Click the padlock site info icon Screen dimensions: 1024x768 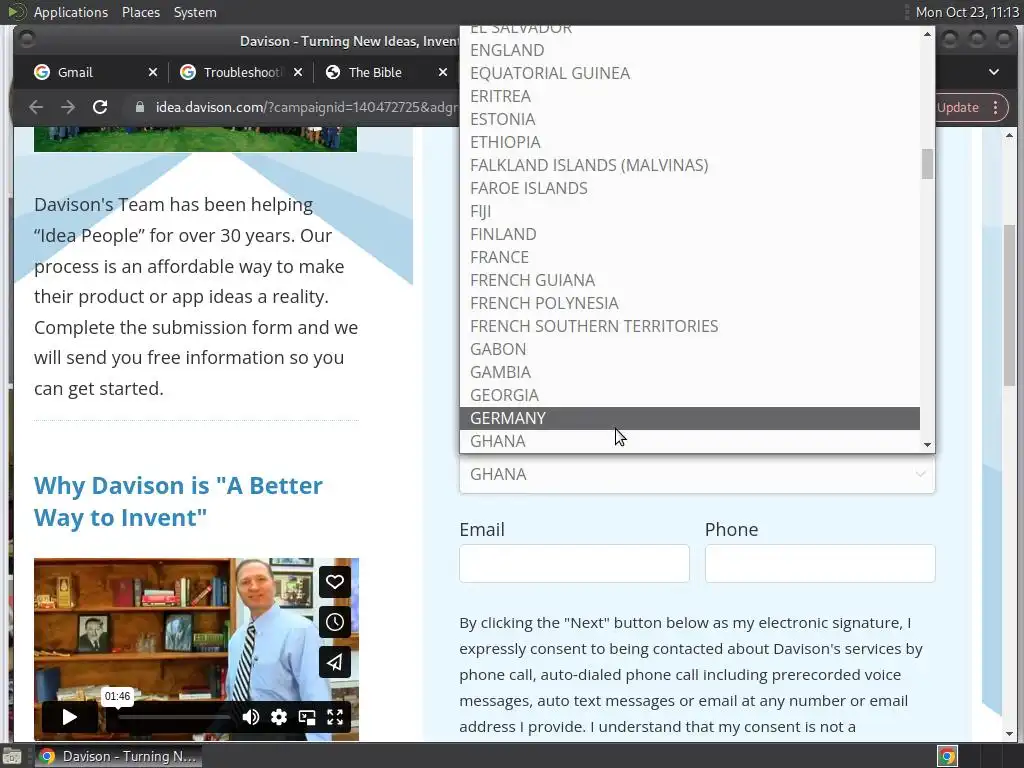[x=139, y=107]
